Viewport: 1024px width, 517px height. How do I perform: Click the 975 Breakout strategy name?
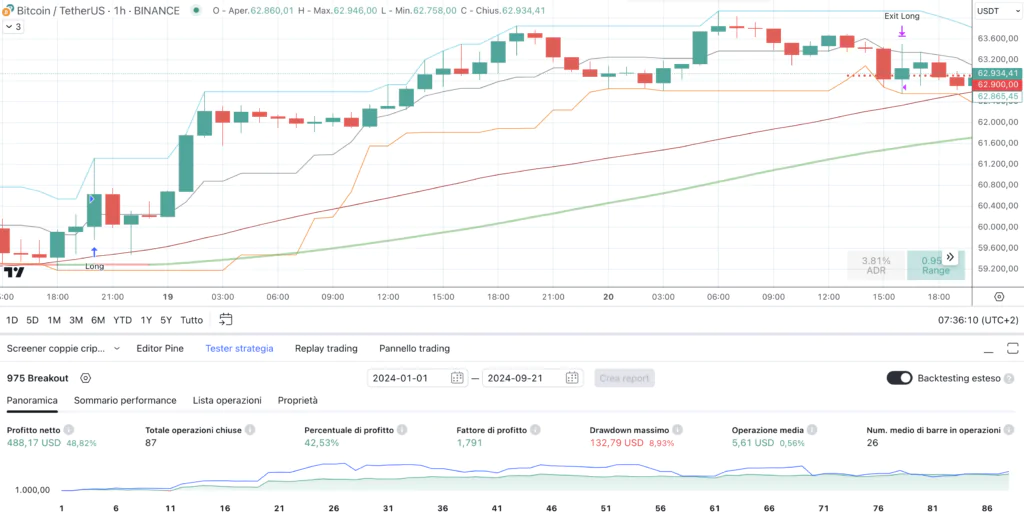[37, 378]
